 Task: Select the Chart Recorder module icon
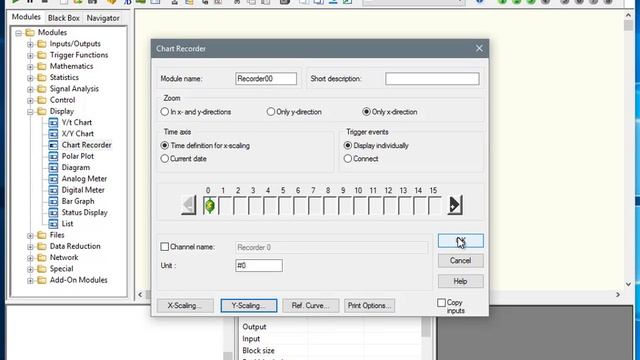53,145
